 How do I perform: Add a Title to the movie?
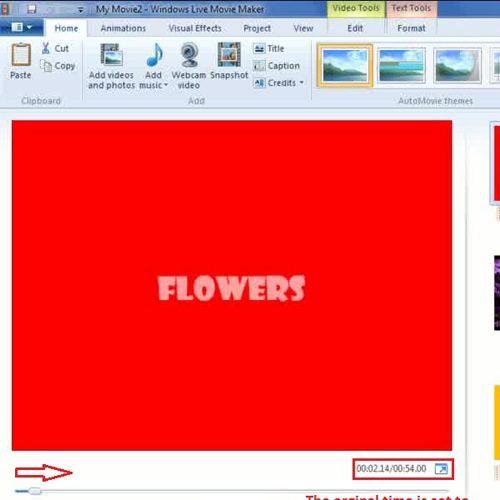[x=269, y=49]
